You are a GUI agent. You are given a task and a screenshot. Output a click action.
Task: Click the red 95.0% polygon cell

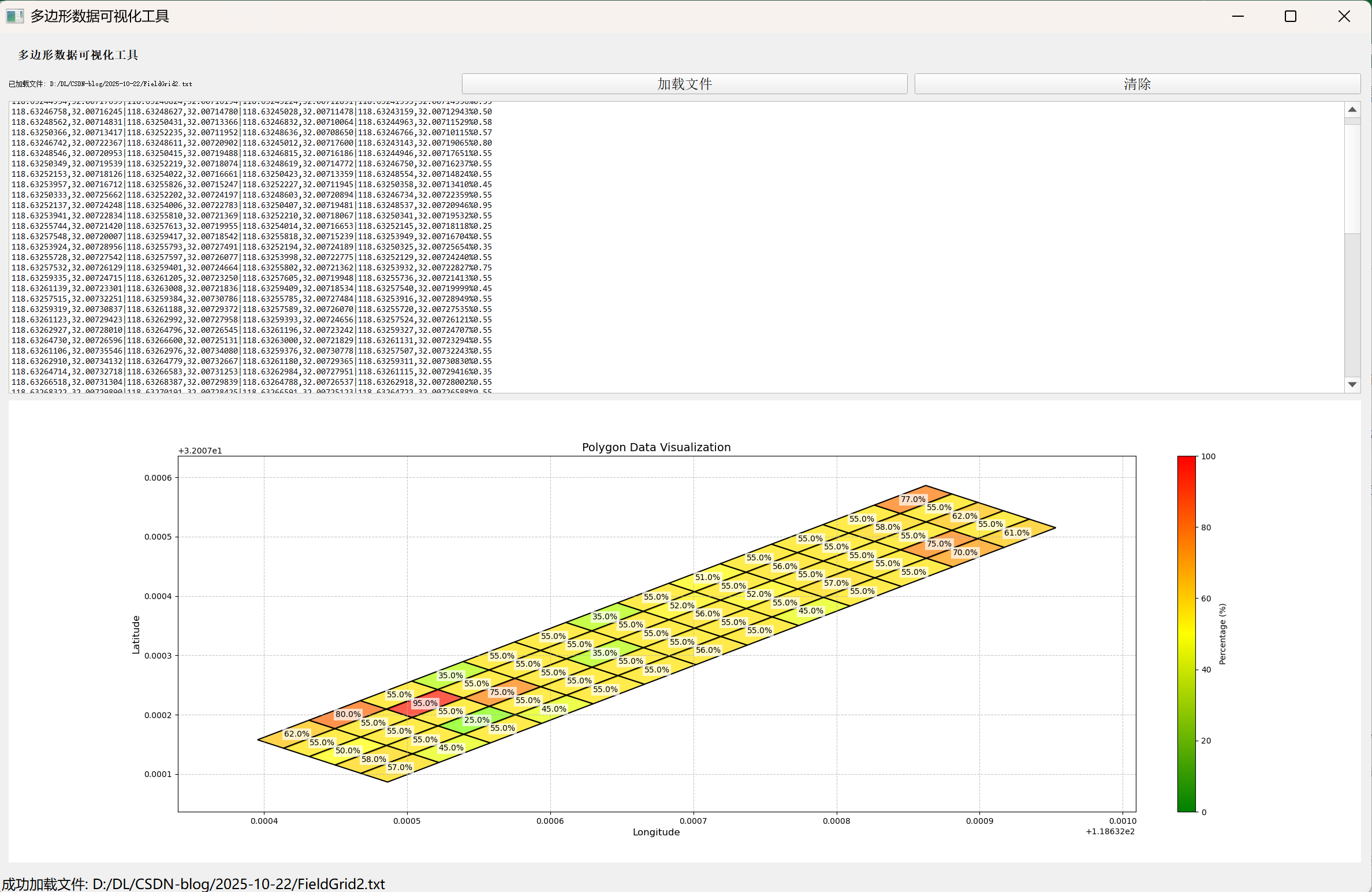point(425,703)
